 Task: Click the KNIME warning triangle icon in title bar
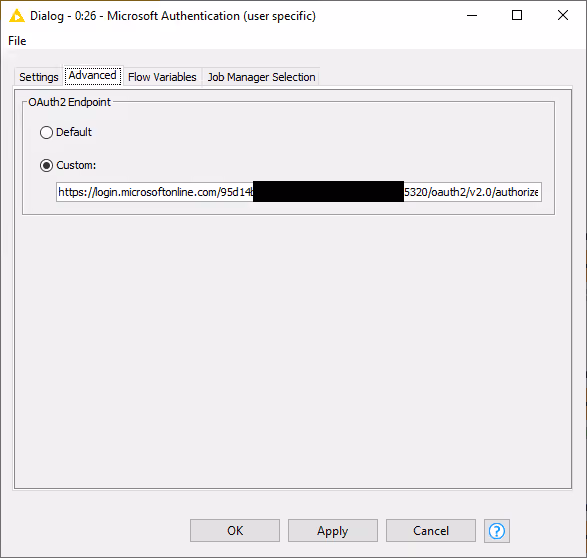click(x=17, y=16)
